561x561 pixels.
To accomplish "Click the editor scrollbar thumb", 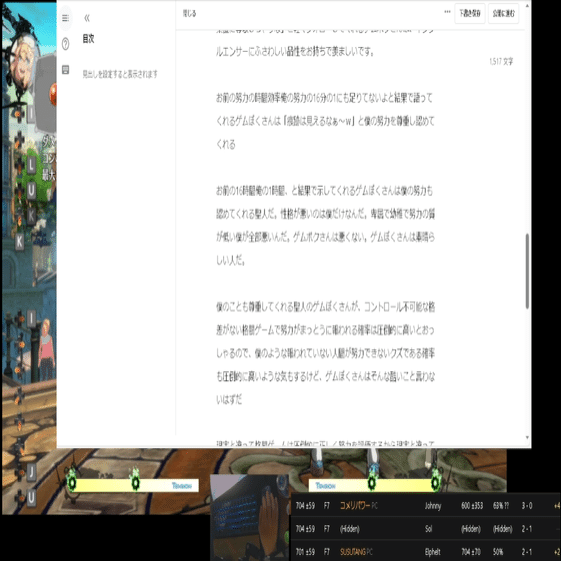I will pos(527,271).
